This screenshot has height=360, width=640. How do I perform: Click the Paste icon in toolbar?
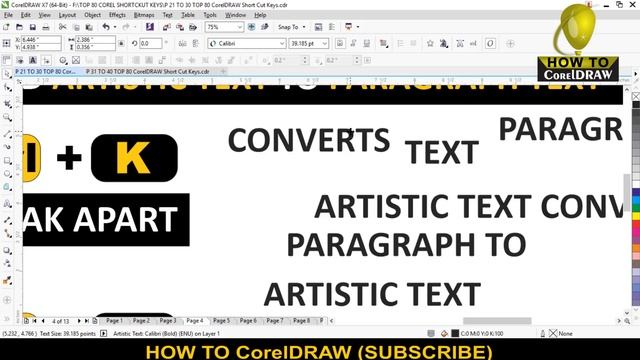[x=89, y=27]
